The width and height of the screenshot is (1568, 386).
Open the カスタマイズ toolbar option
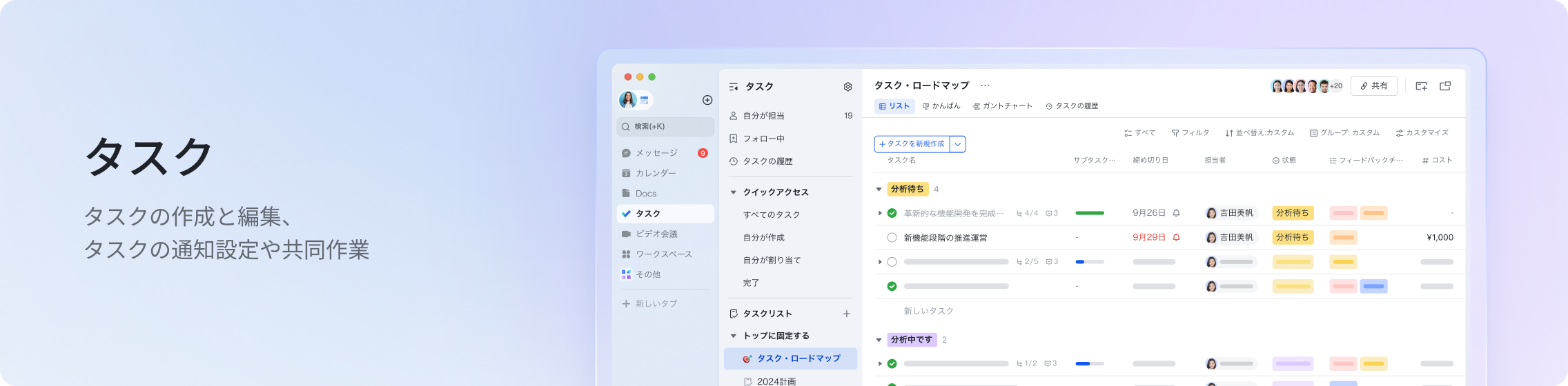[x=1422, y=133]
